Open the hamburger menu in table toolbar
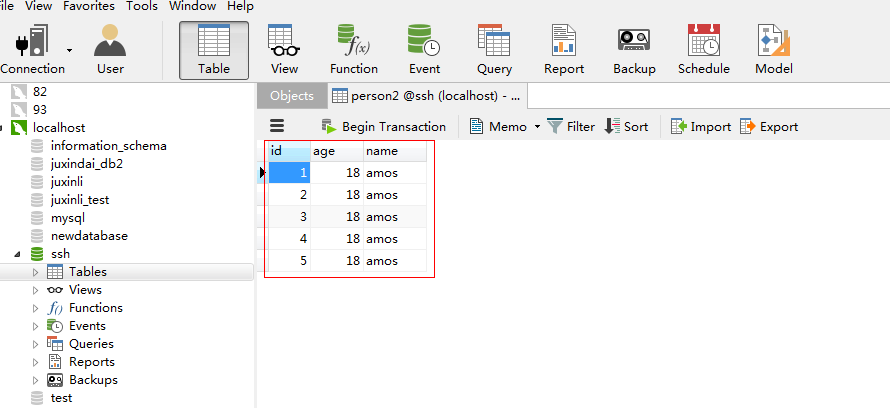 tap(277, 126)
